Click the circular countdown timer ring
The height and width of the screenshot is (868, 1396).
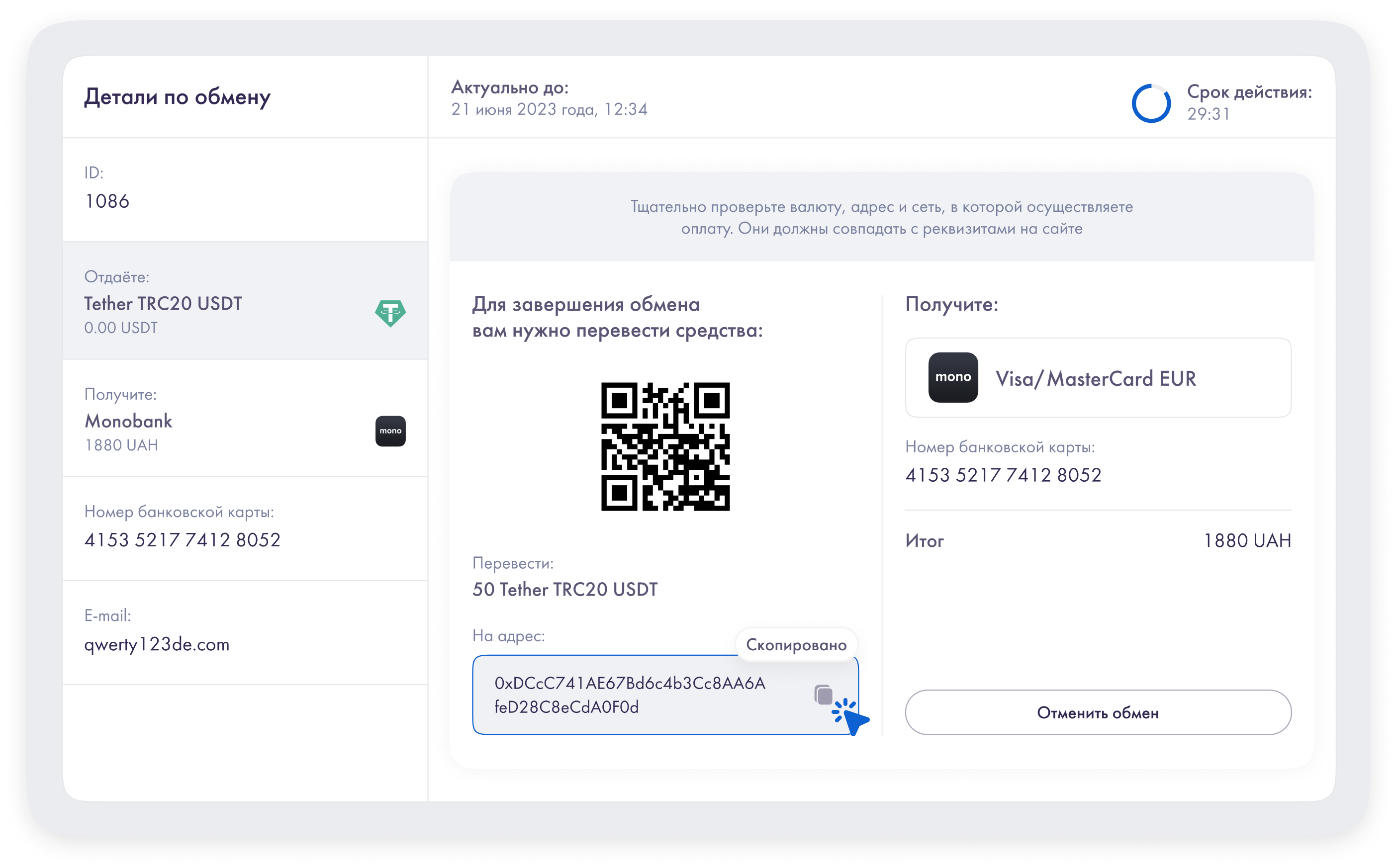coord(1151,103)
